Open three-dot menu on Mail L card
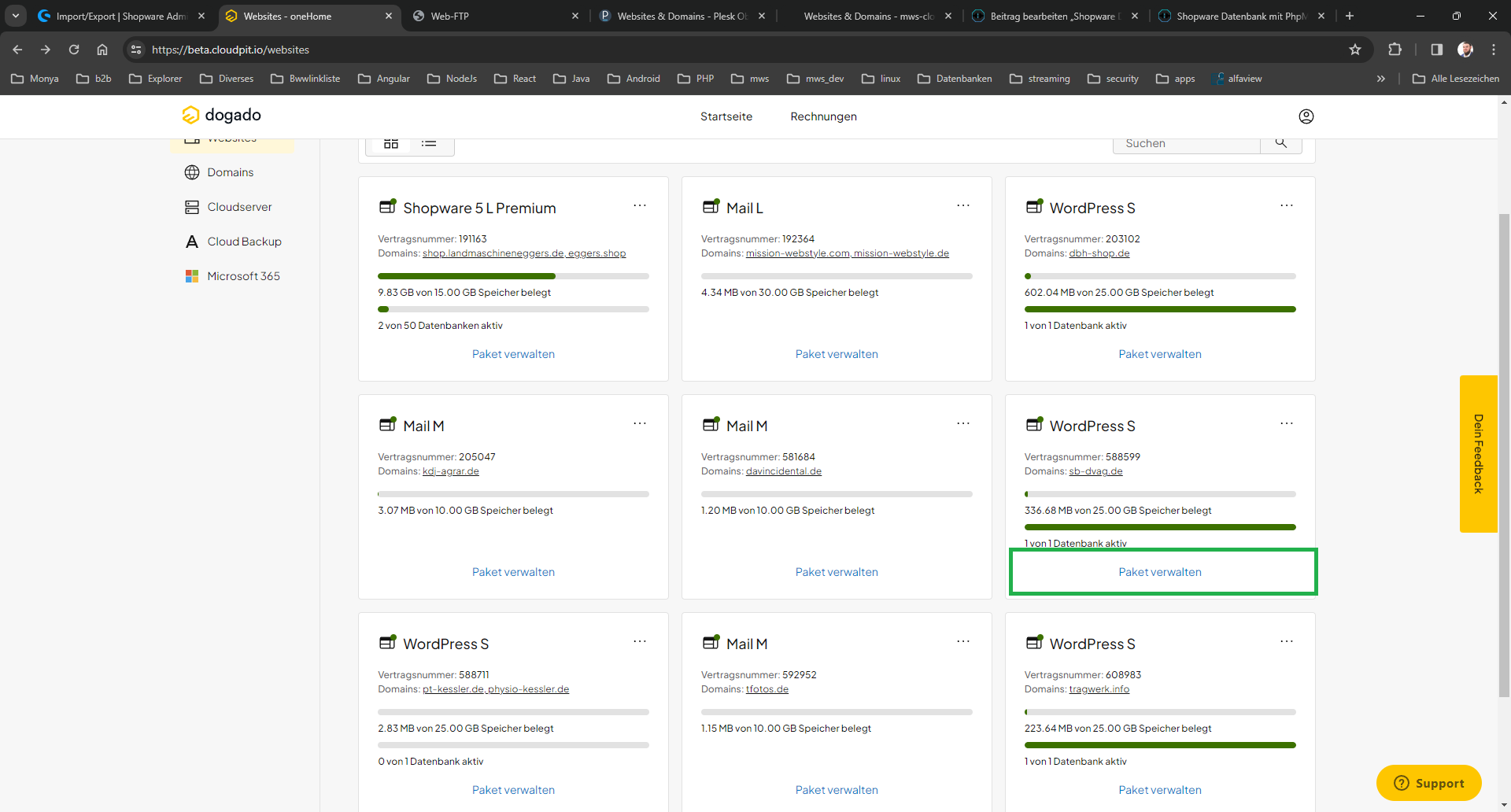Viewport: 1511px width, 812px height. click(963, 206)
